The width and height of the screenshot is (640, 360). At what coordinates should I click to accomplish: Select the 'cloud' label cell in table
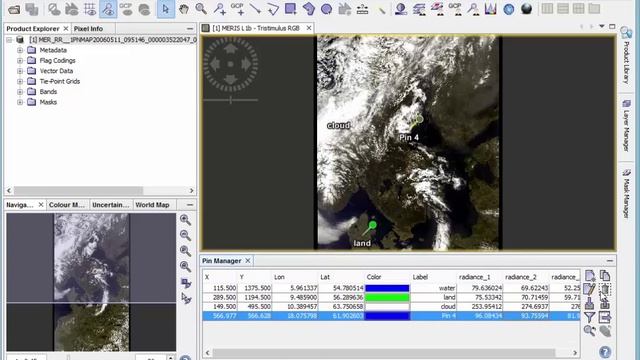[x=433, y=307]
